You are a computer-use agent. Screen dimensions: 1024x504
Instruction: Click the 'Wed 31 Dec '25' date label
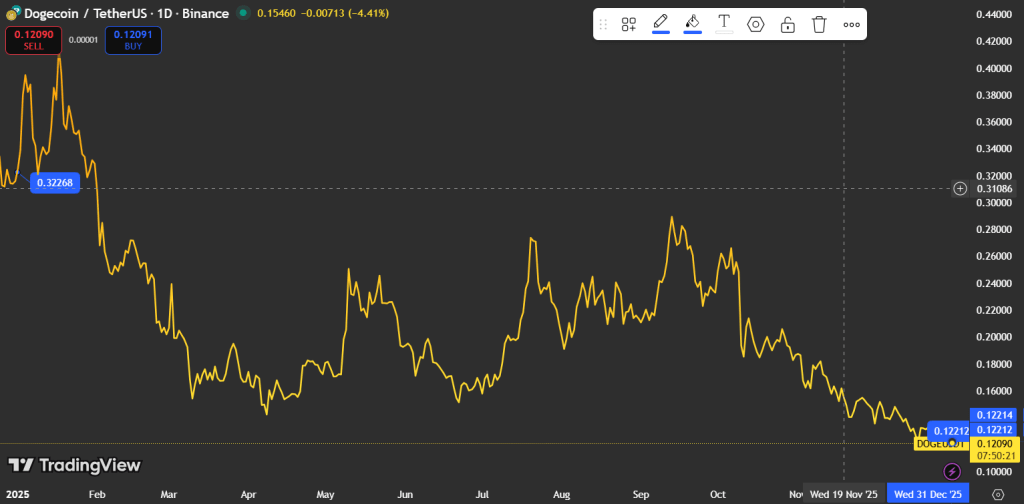[927, 494]
